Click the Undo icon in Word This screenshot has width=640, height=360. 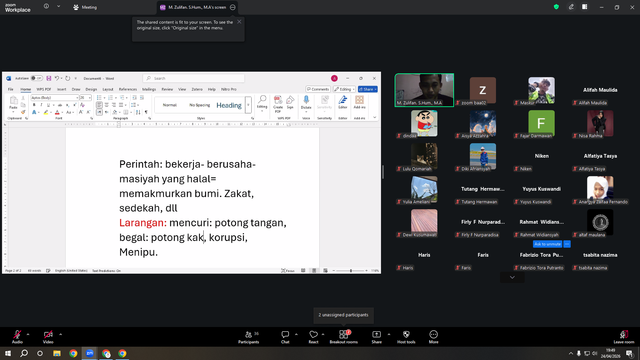coord(57,78)
